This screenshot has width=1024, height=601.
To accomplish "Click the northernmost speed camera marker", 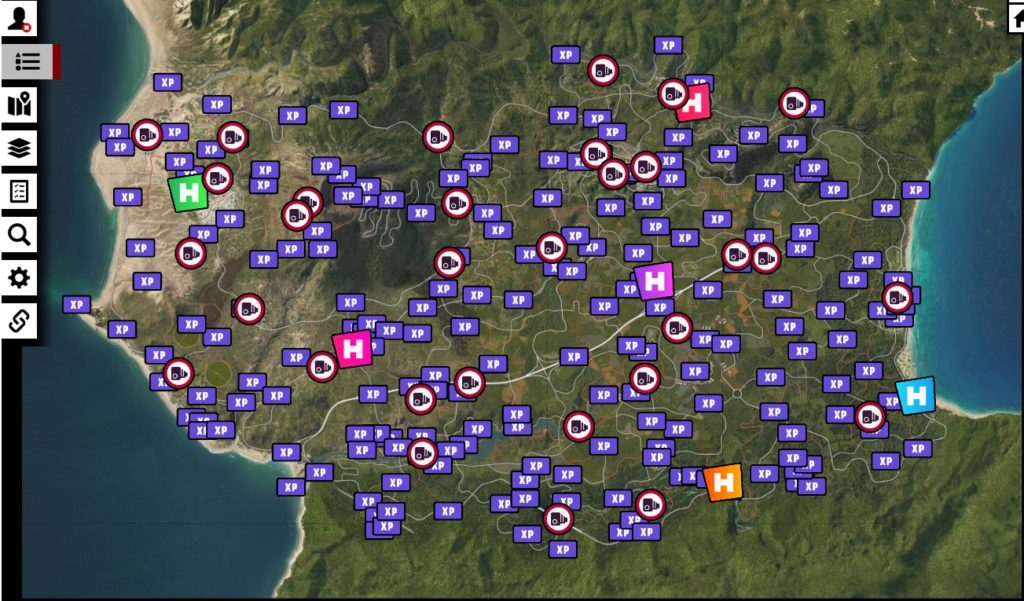I will 603,71.
